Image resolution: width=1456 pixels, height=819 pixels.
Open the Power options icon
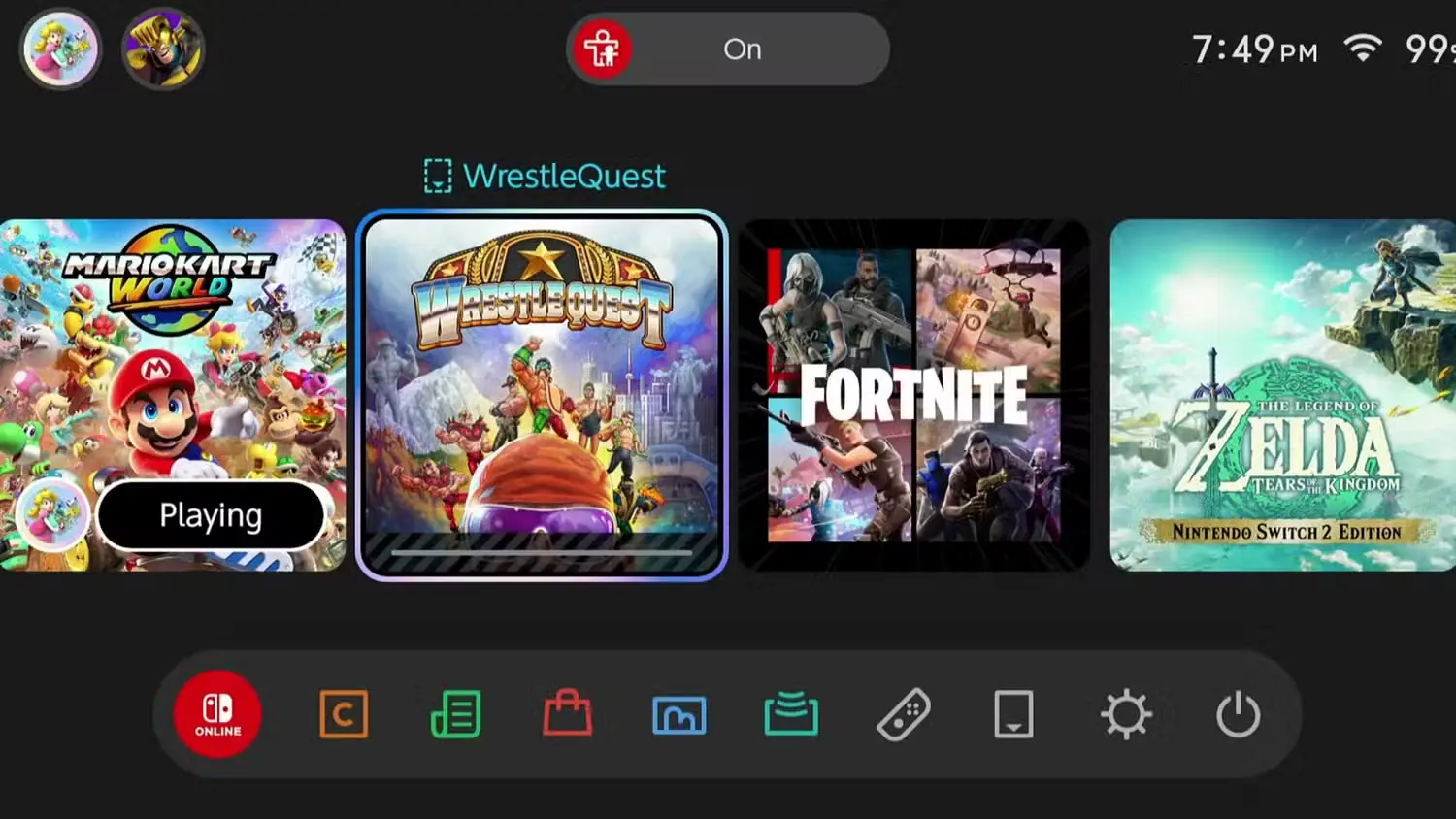[x=1239, y=715]
